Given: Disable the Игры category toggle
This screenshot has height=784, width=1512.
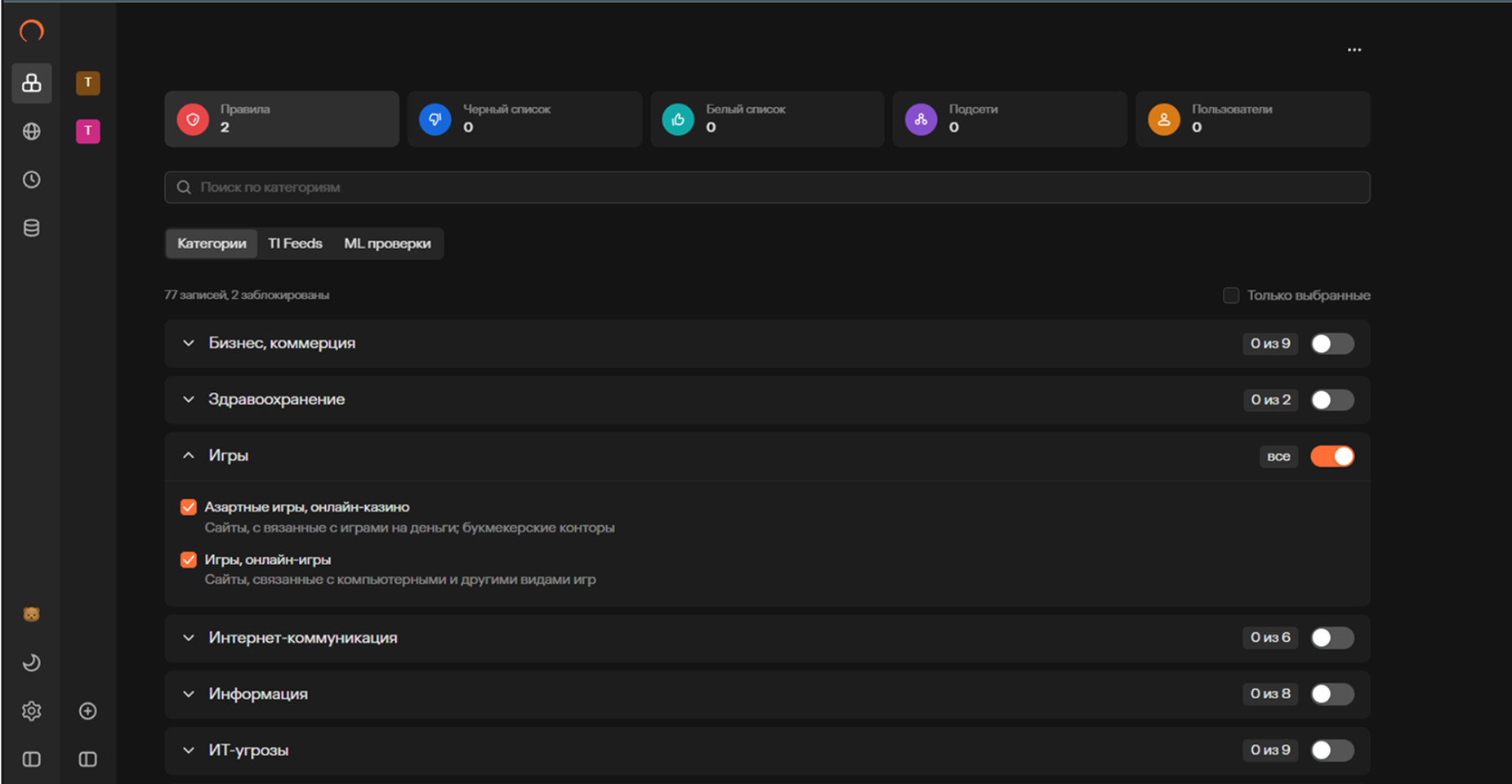Looking at the screenshot, I should 1331,457.
